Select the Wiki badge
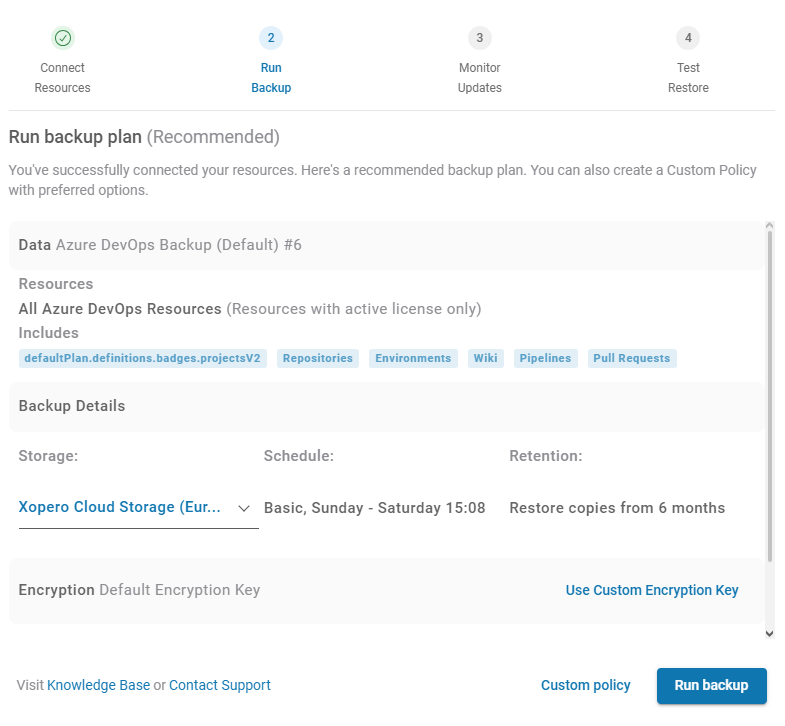The image size is (785, 726). [x=485, y=358]
